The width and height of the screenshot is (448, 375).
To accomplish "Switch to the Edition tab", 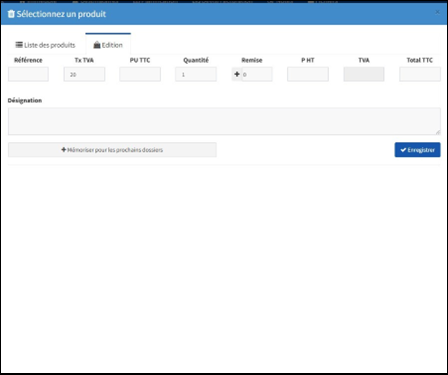I will point(108,45).
